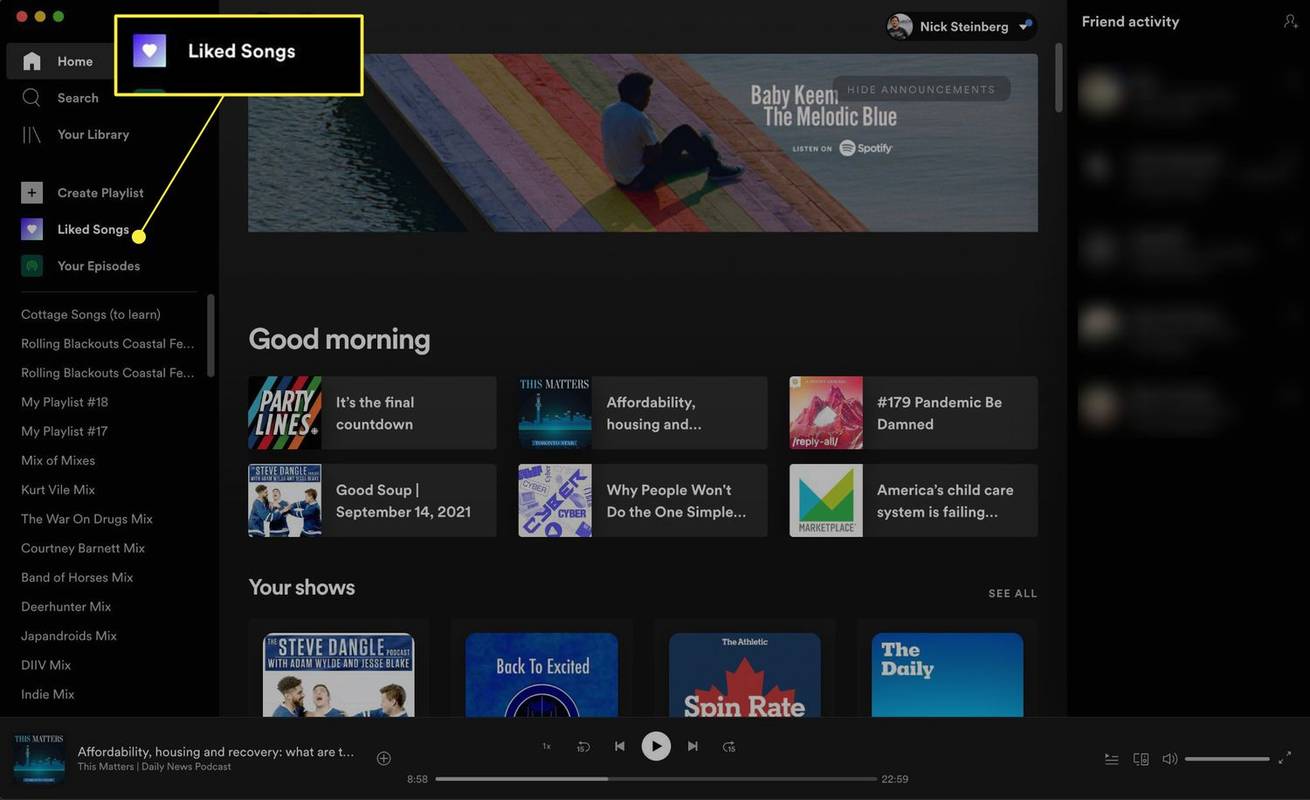This screenshot has width=1310, height=800.
Task: Open the play queue icon
Action: pos(1111,759)
